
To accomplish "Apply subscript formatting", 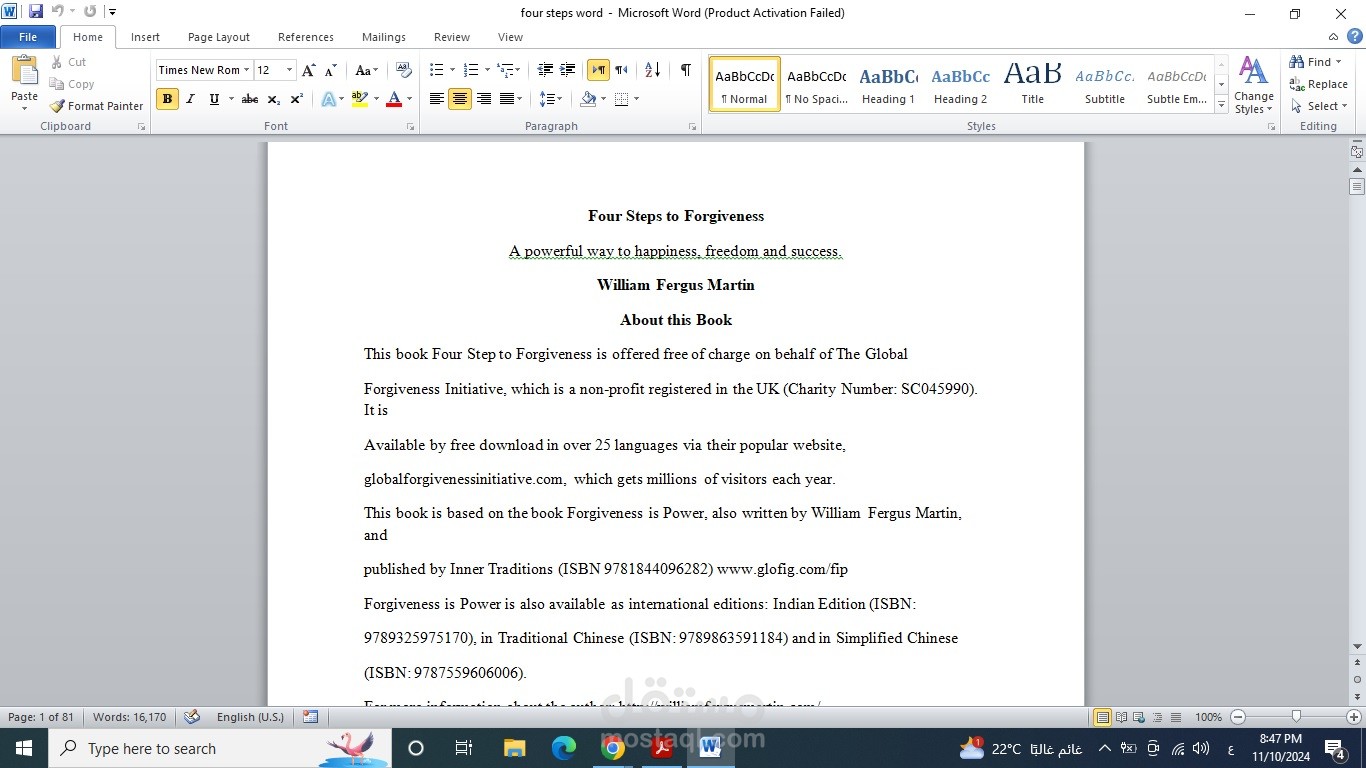I will pyautogui.click(x=273, y=99).
